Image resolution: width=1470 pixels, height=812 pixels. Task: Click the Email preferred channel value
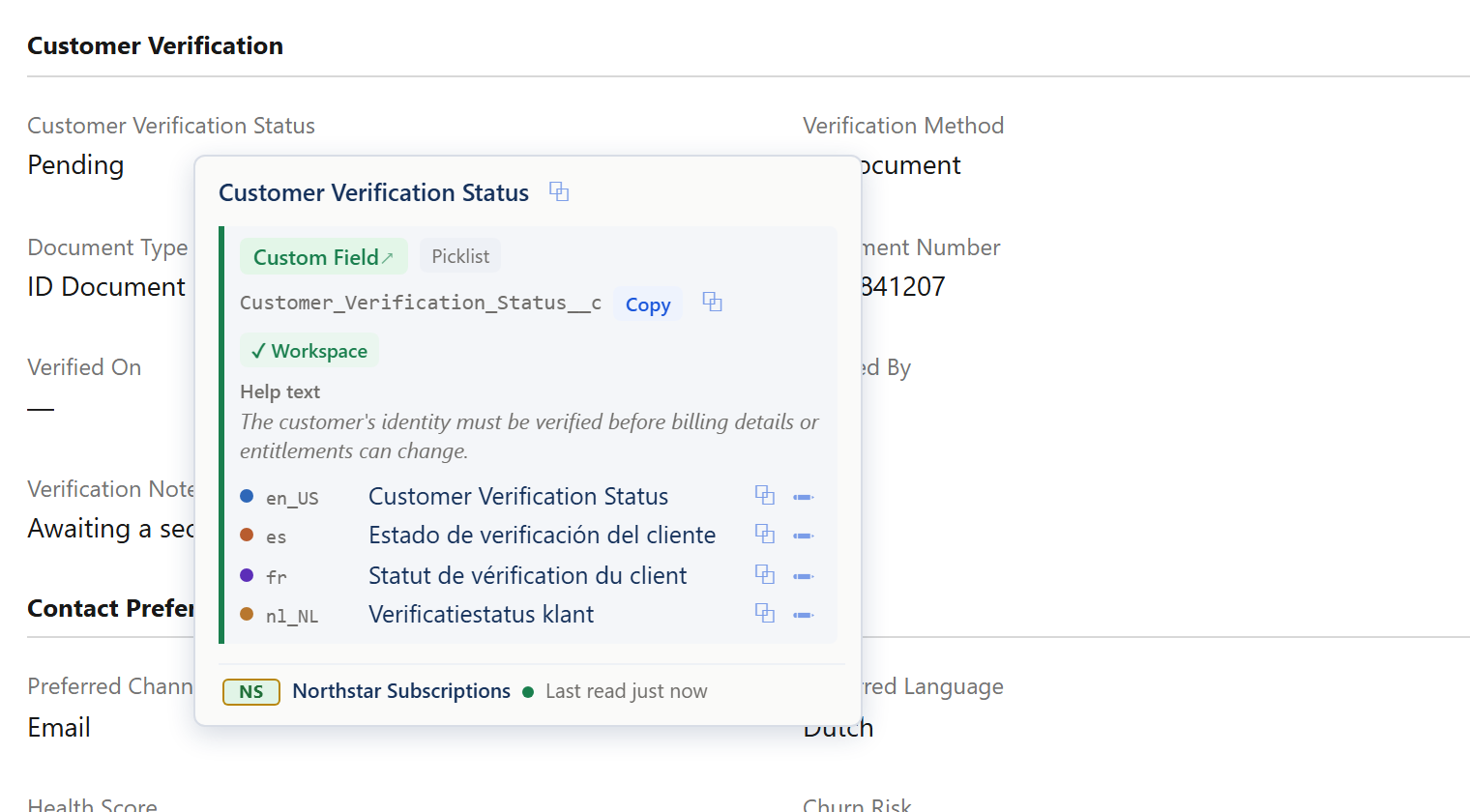59,727
